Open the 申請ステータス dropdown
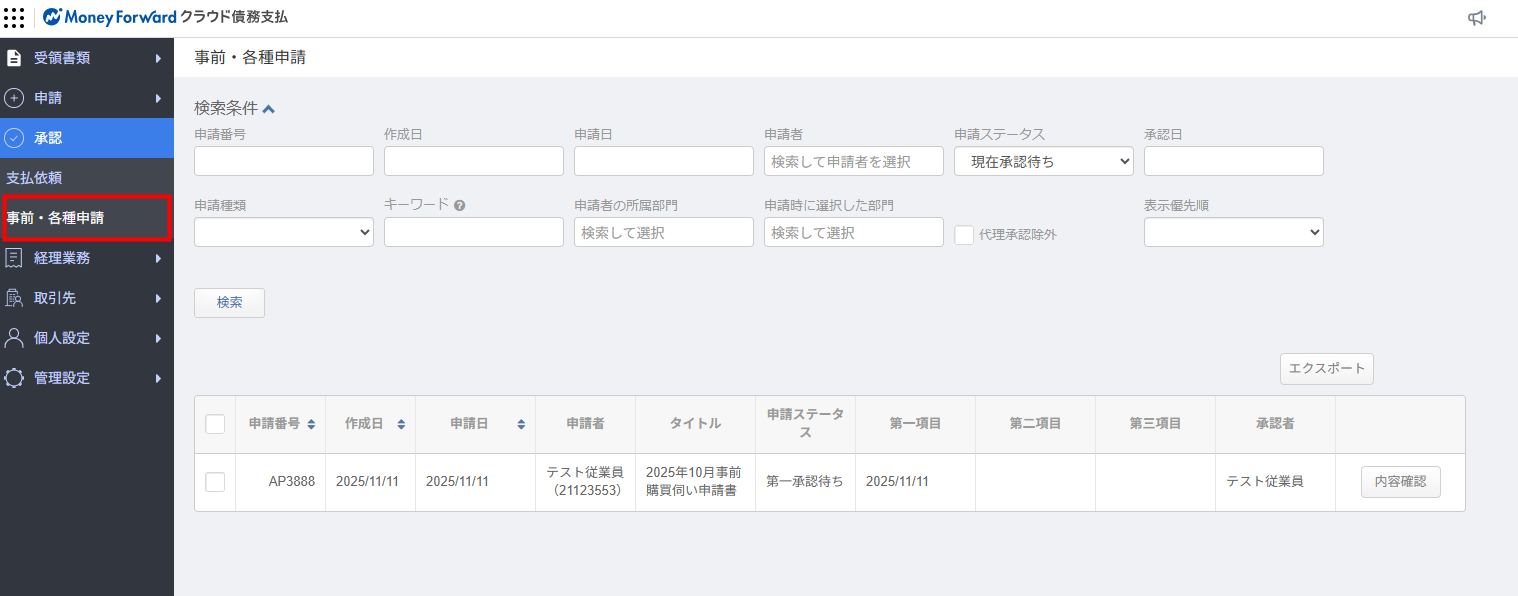The height and width of the screenshot is (596, 1518). coord(1043,161)
